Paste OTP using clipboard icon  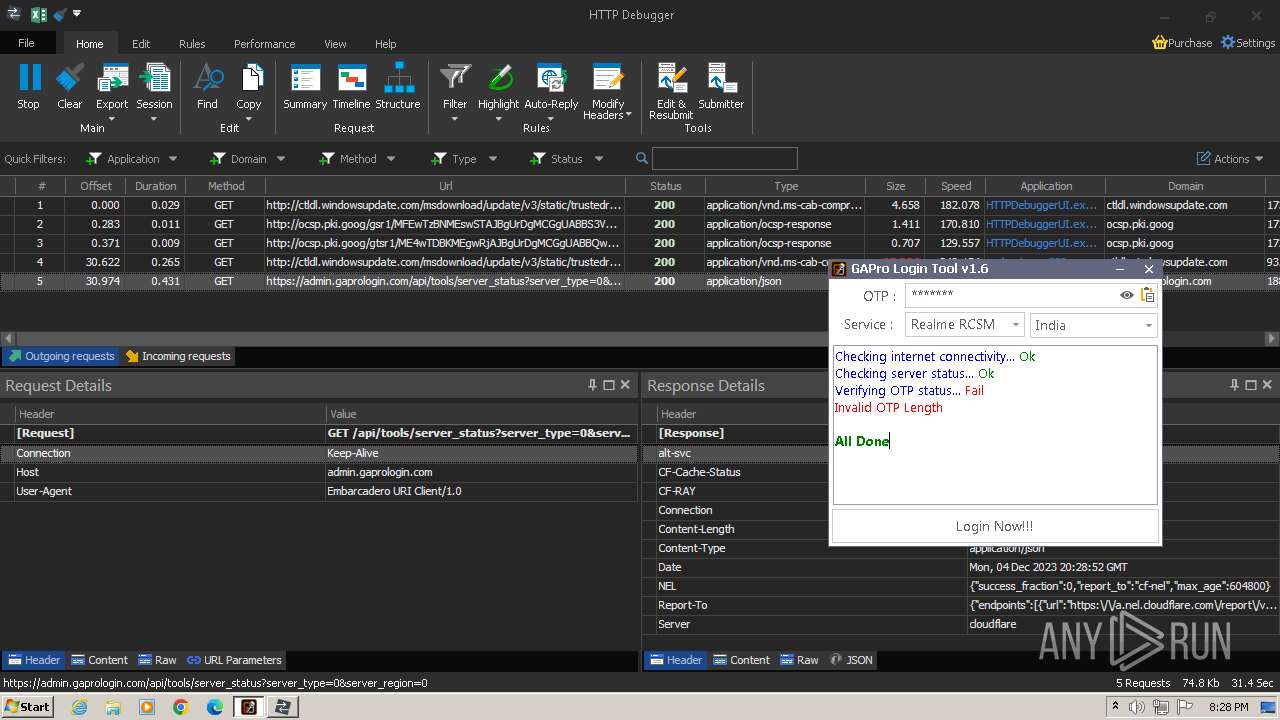click(x=1148, y=295)
